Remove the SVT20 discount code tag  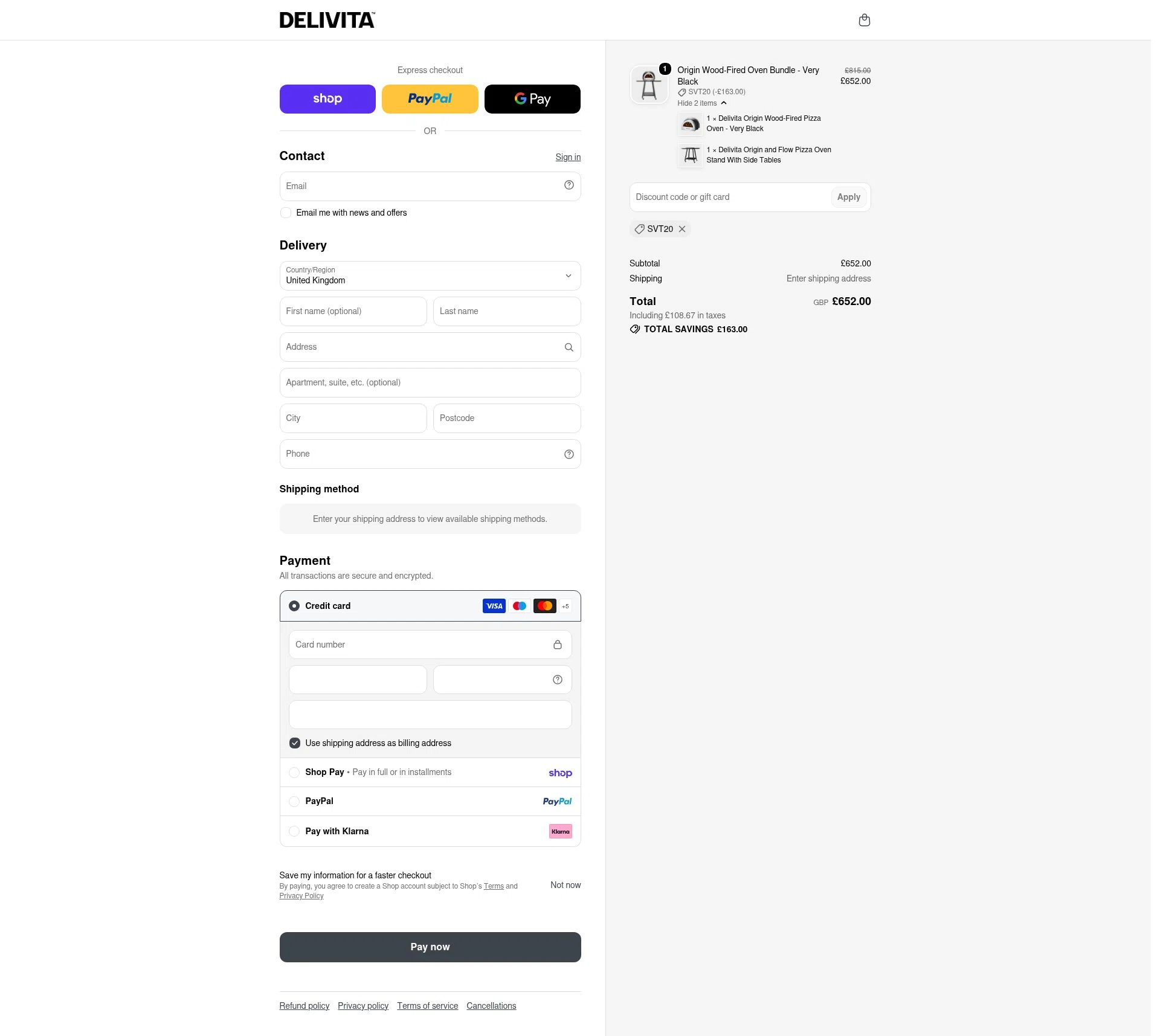(681, 229)
